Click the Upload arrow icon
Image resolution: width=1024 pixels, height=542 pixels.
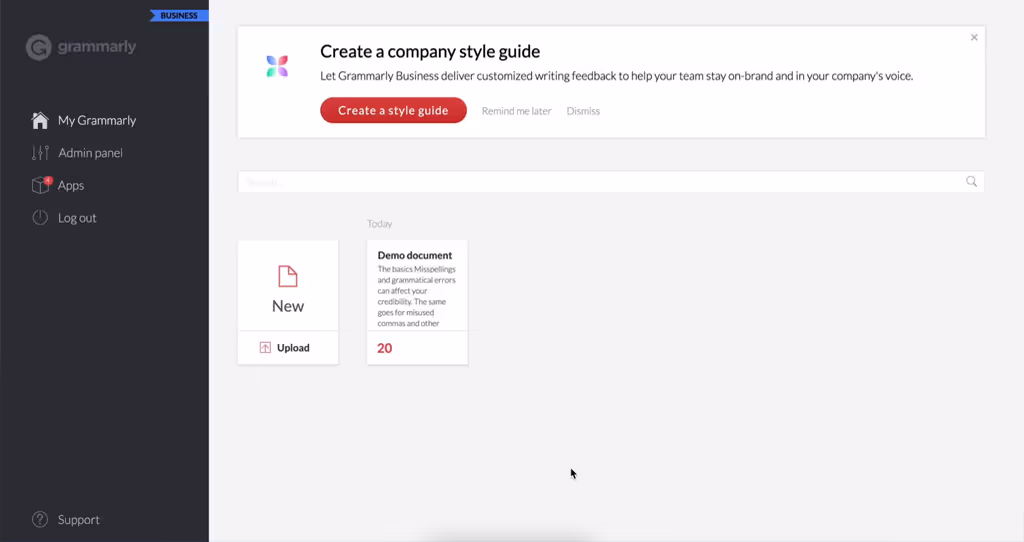tap(265, 347)
